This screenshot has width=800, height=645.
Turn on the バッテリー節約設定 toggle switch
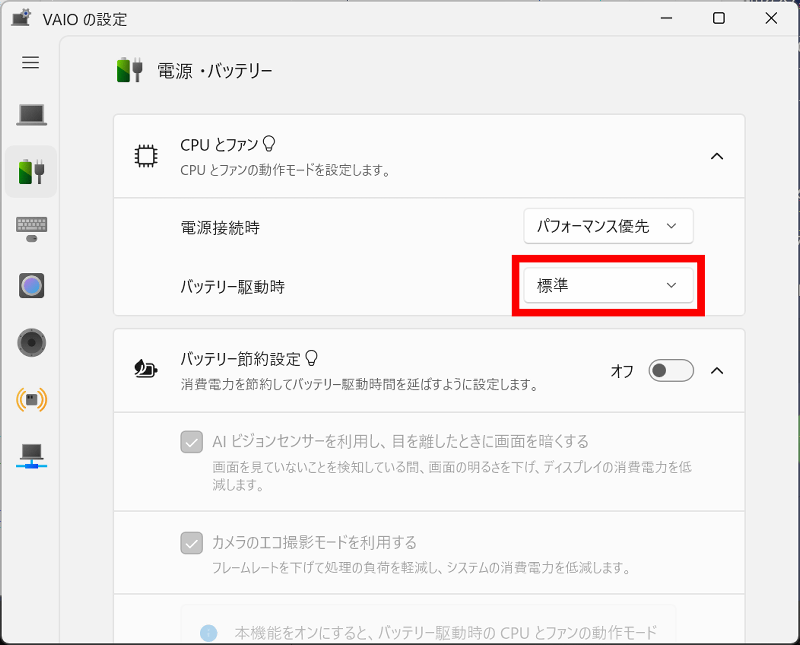[x=671, y=371]
